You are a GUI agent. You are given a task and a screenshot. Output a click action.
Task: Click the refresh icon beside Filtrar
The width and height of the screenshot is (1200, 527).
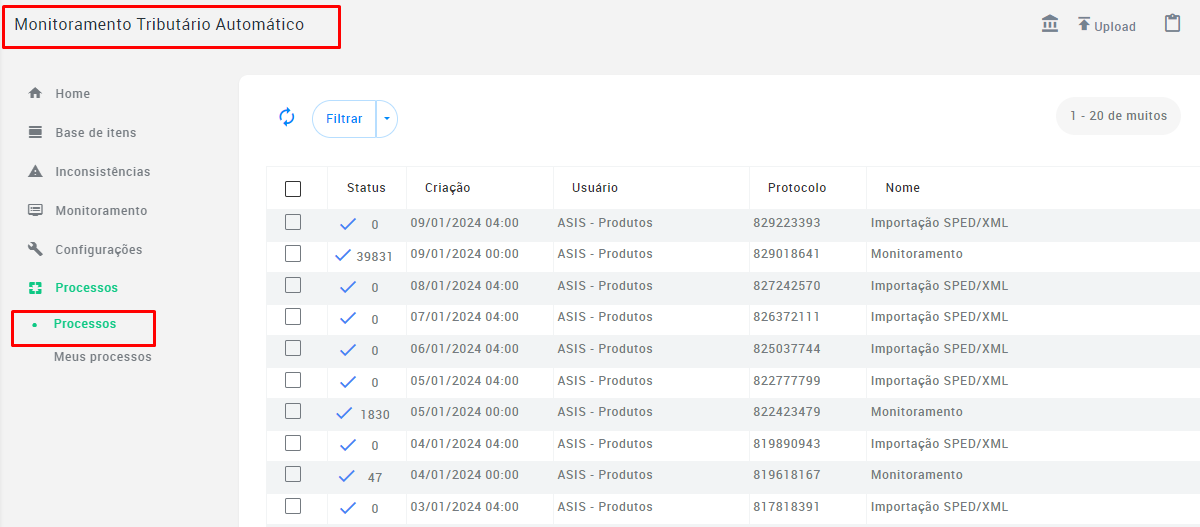287,117
